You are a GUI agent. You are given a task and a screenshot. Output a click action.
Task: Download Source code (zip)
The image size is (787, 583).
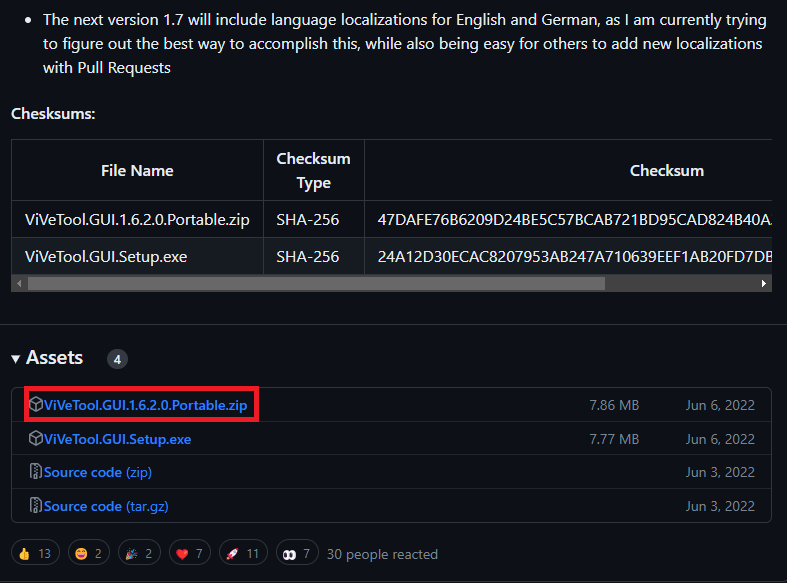point(98,473)
